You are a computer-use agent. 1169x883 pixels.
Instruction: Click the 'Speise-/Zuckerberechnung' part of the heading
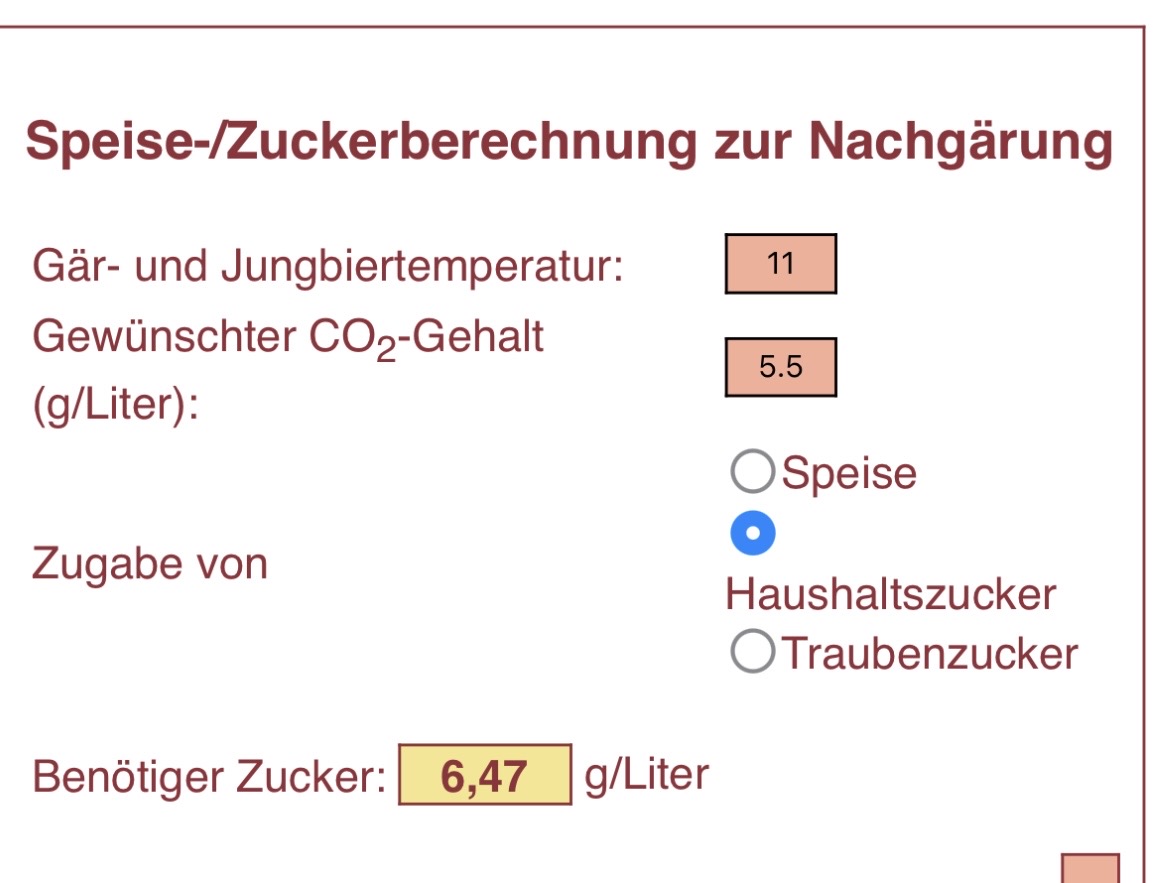click(360, 142)
